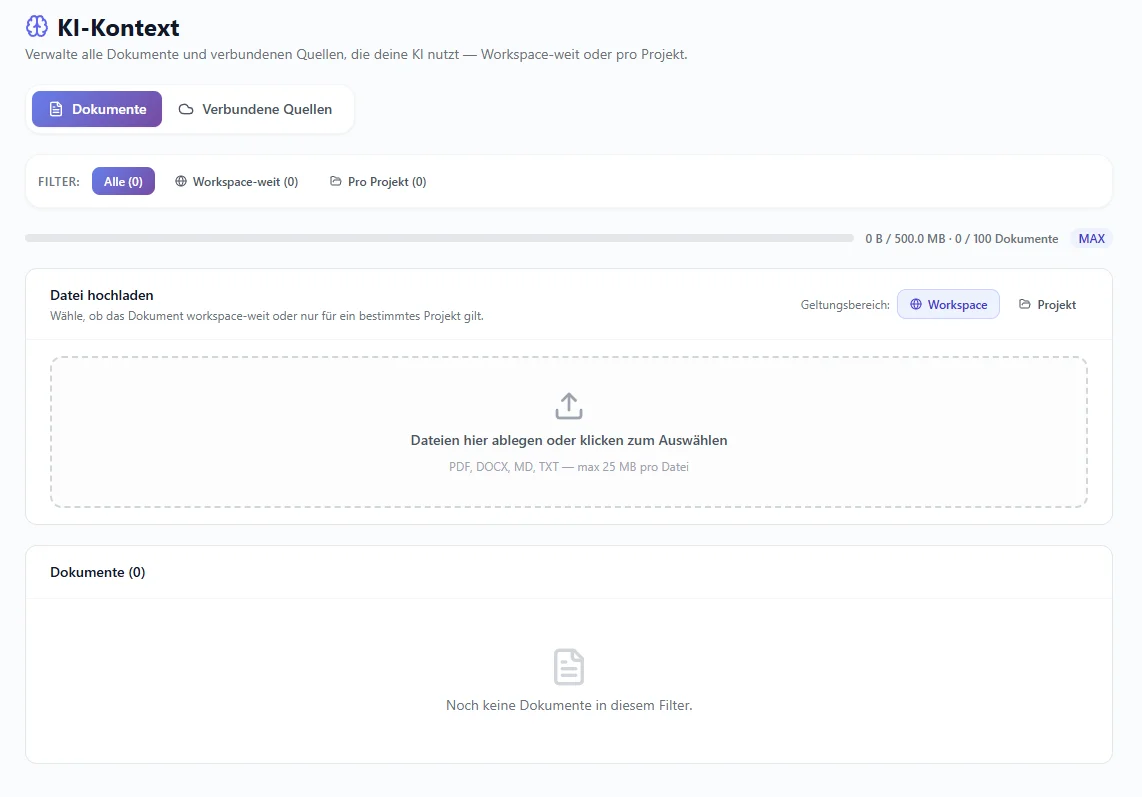Set Geltungsbereich to Workspace

(948, 305)
